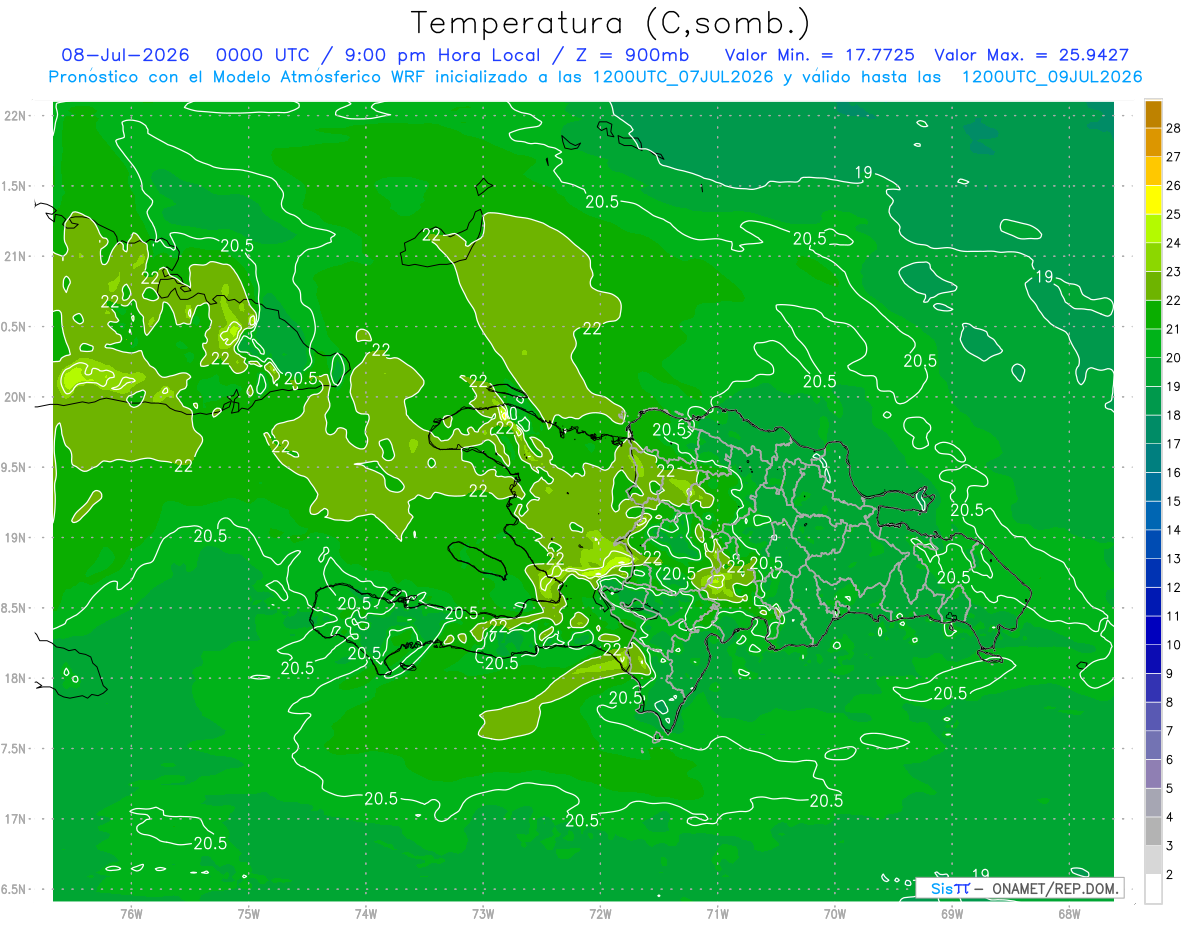Click the '28' value on the color scale
This screenshot has width=1200, height=927.
point(1173,127)
